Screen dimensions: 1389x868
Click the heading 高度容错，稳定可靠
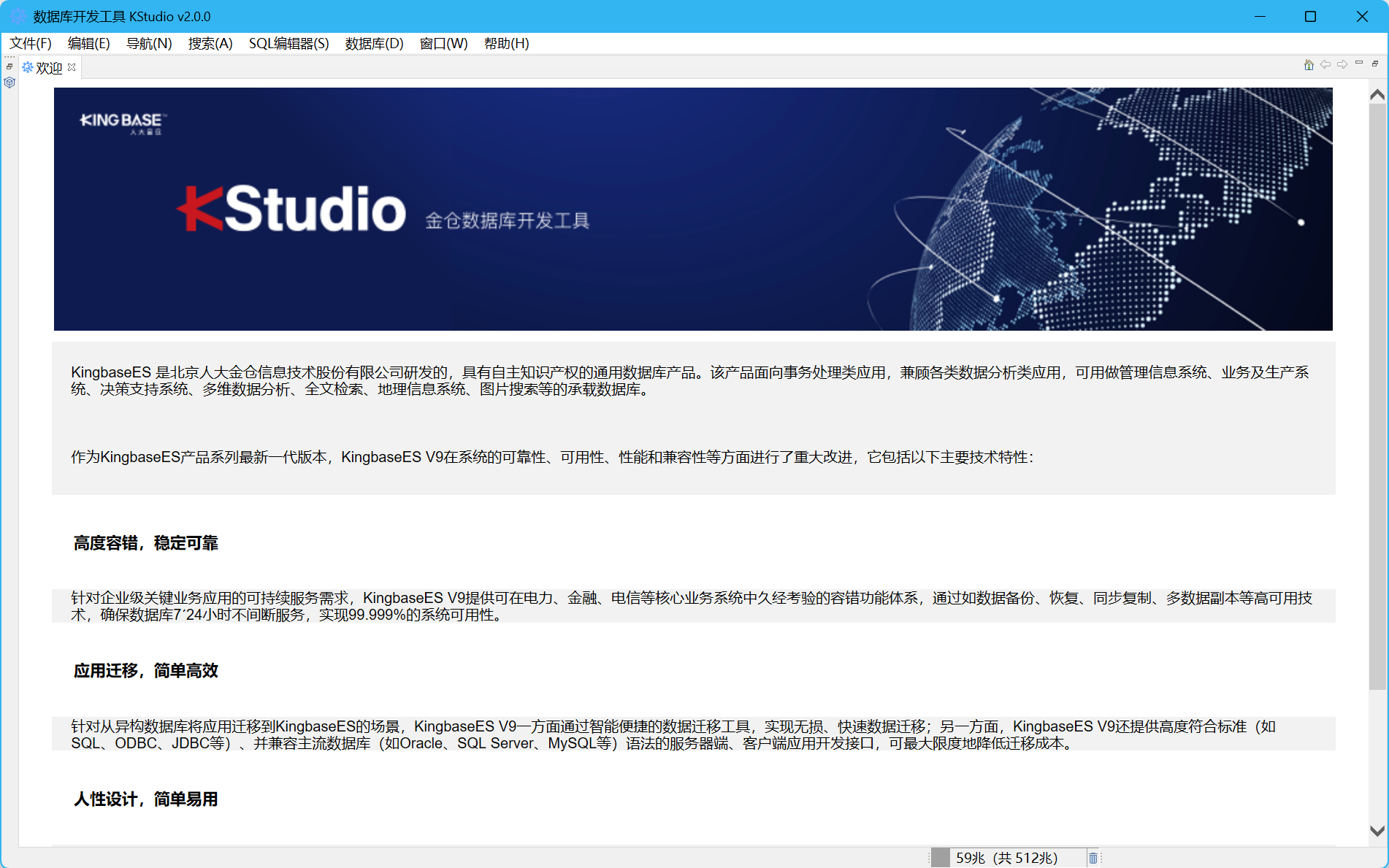[x=146, y=543]
